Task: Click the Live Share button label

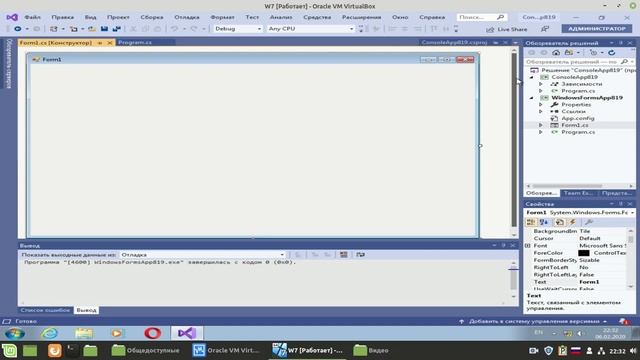Action: coord(512,29)
